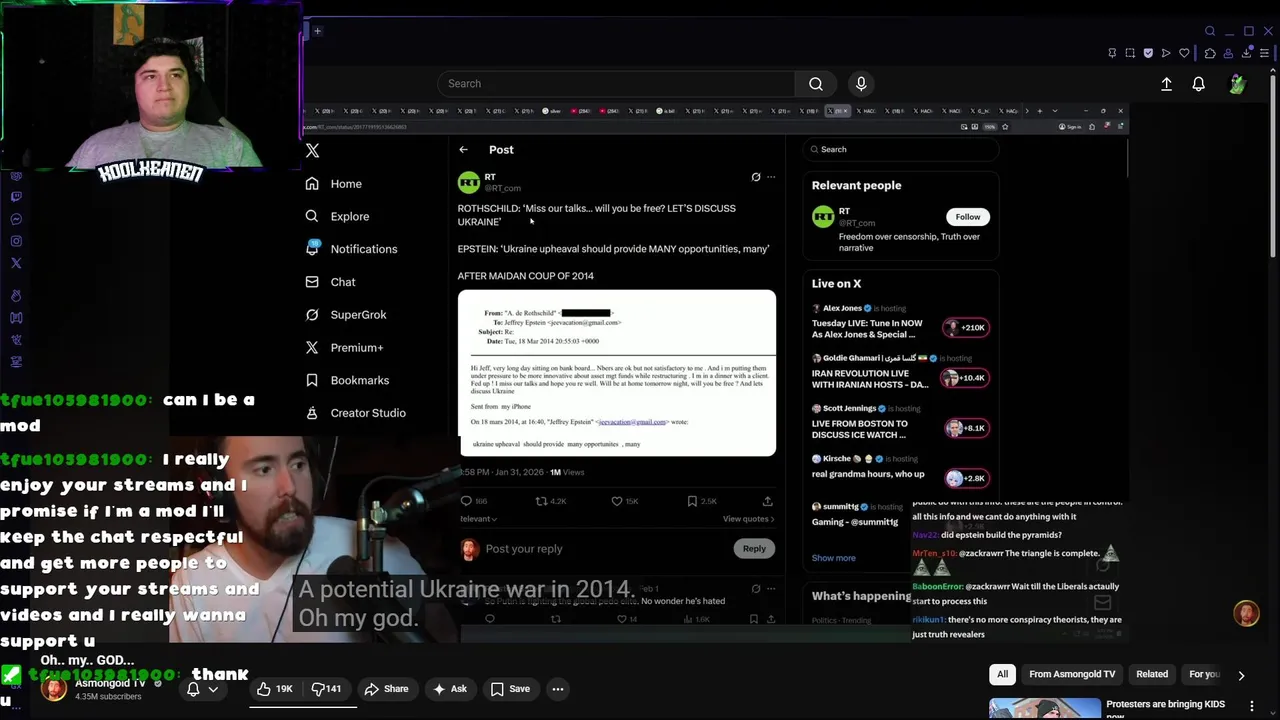Viewport: 1280px width, 720px height.
Task: Select the Related filter chip
Action: [x=1152, y=675]
